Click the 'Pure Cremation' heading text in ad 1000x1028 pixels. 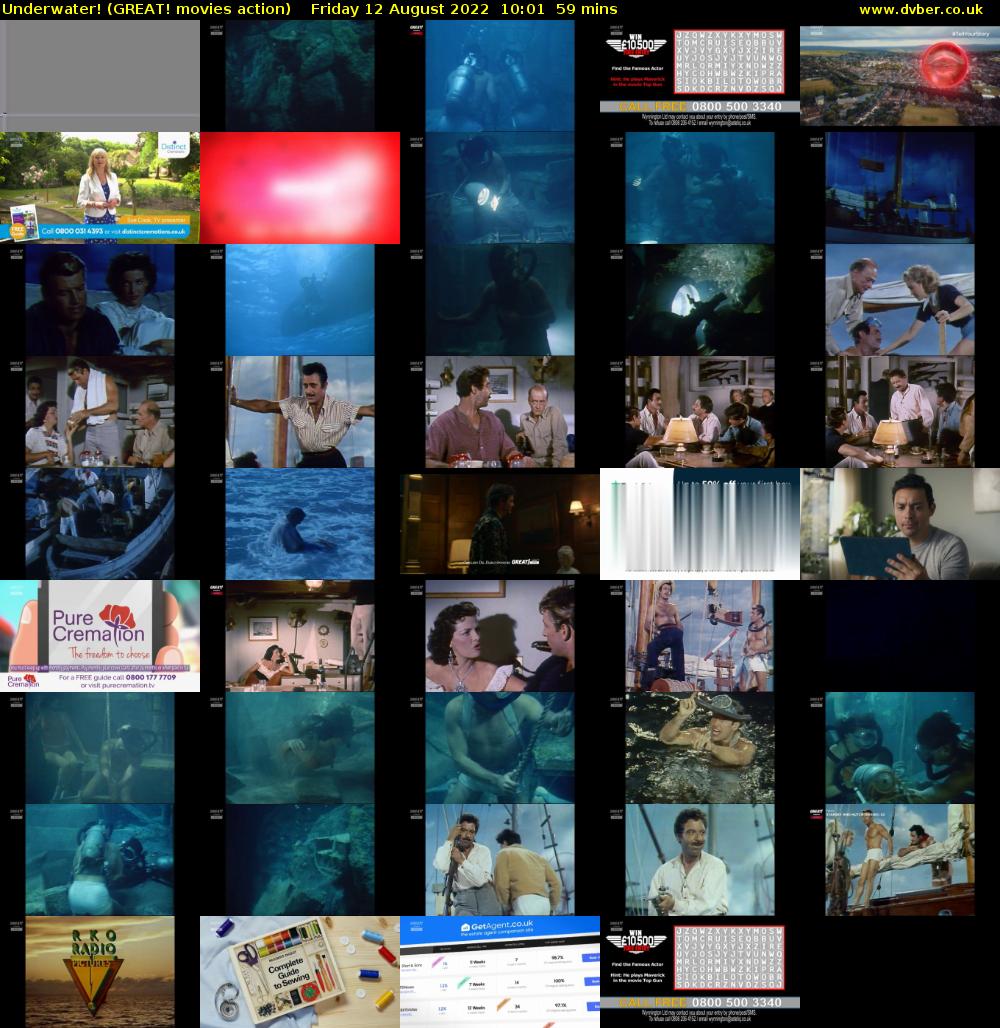click(98, 626)
